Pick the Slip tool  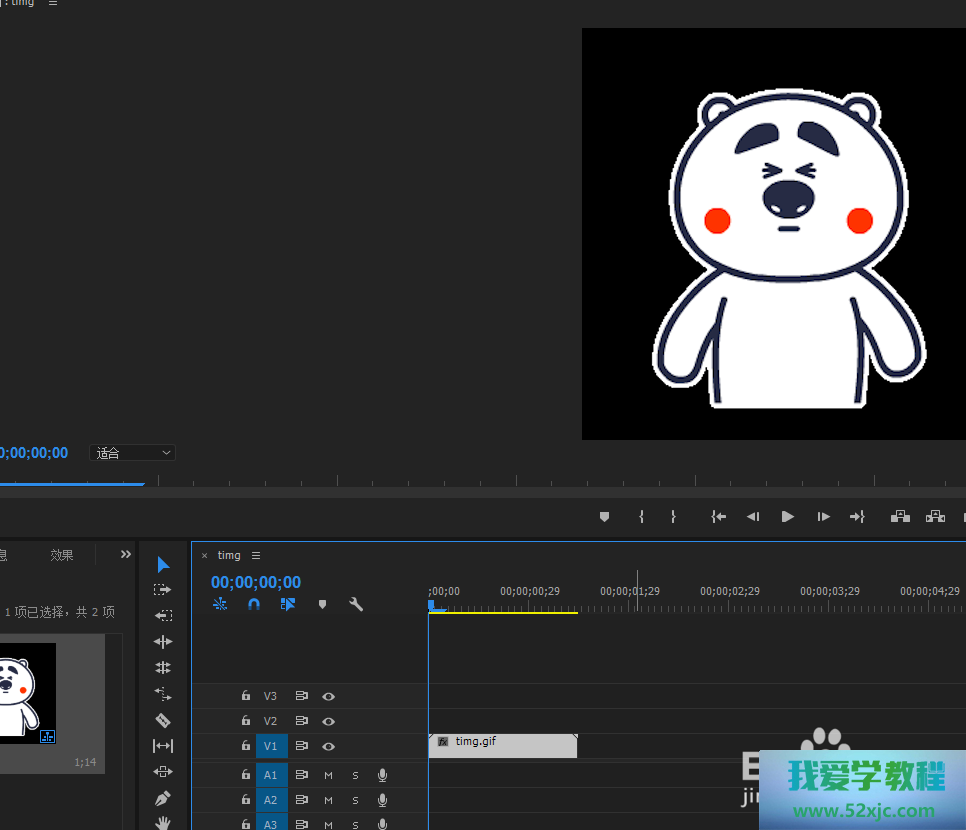tap(163, 746)
